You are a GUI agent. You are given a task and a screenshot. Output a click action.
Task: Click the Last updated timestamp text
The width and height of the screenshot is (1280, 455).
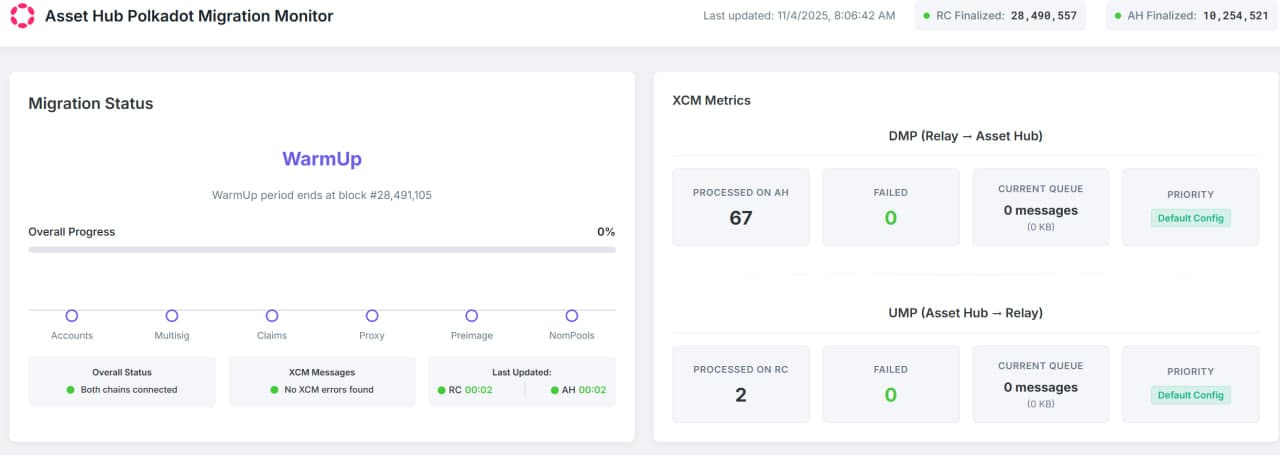tap(799, 16)
